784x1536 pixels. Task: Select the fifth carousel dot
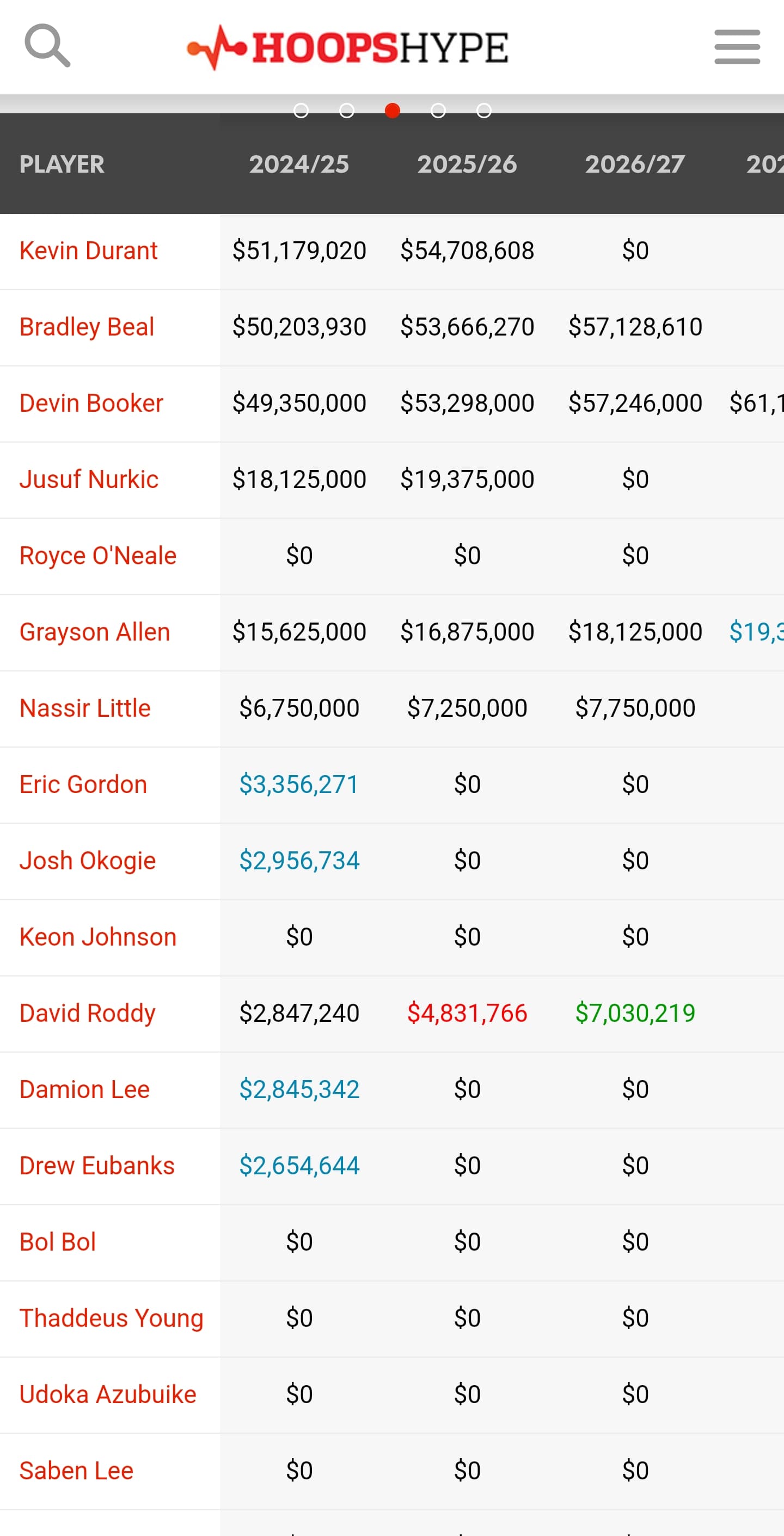(484, 111)
